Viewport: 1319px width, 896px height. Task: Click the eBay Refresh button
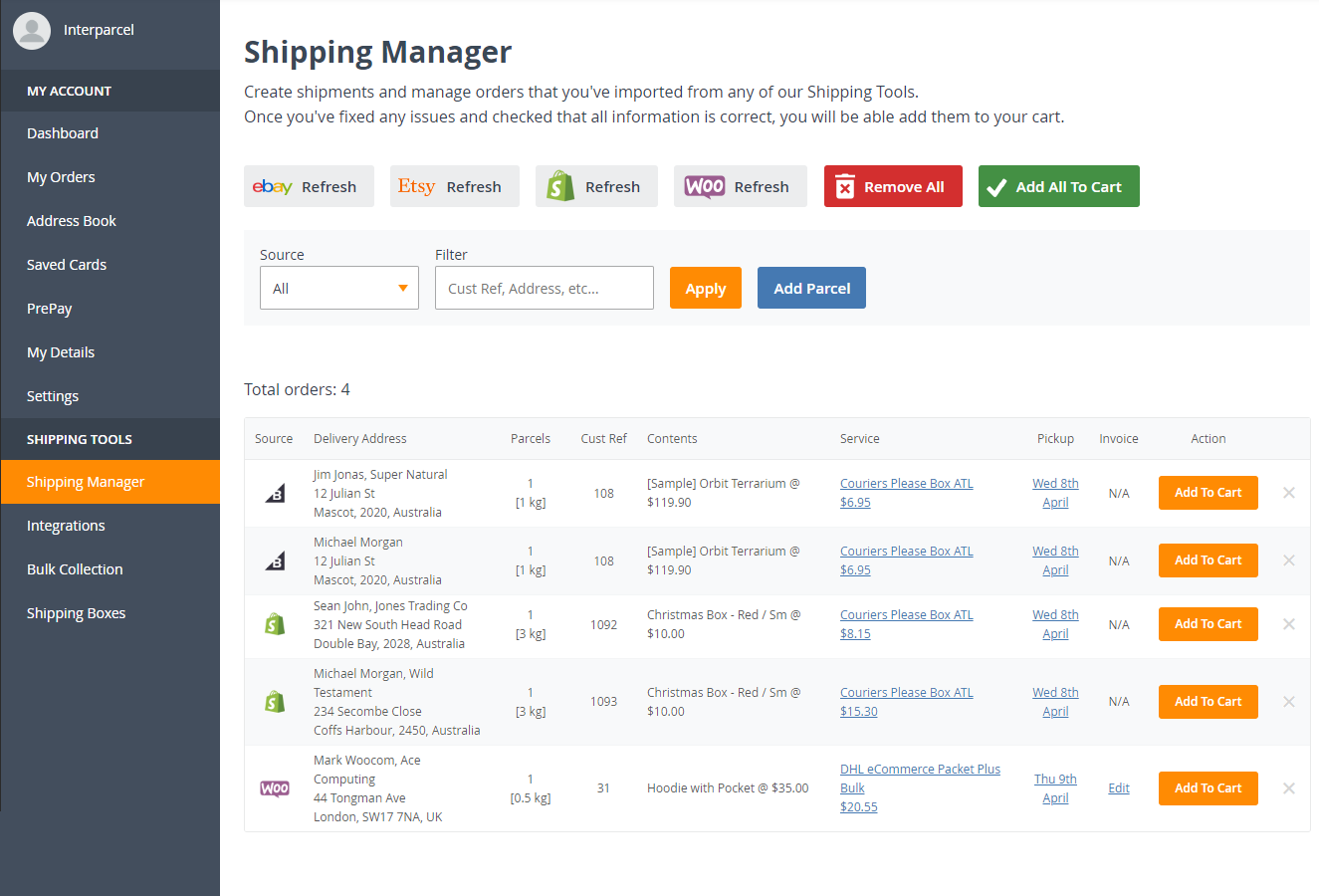(x=309, y=186)
